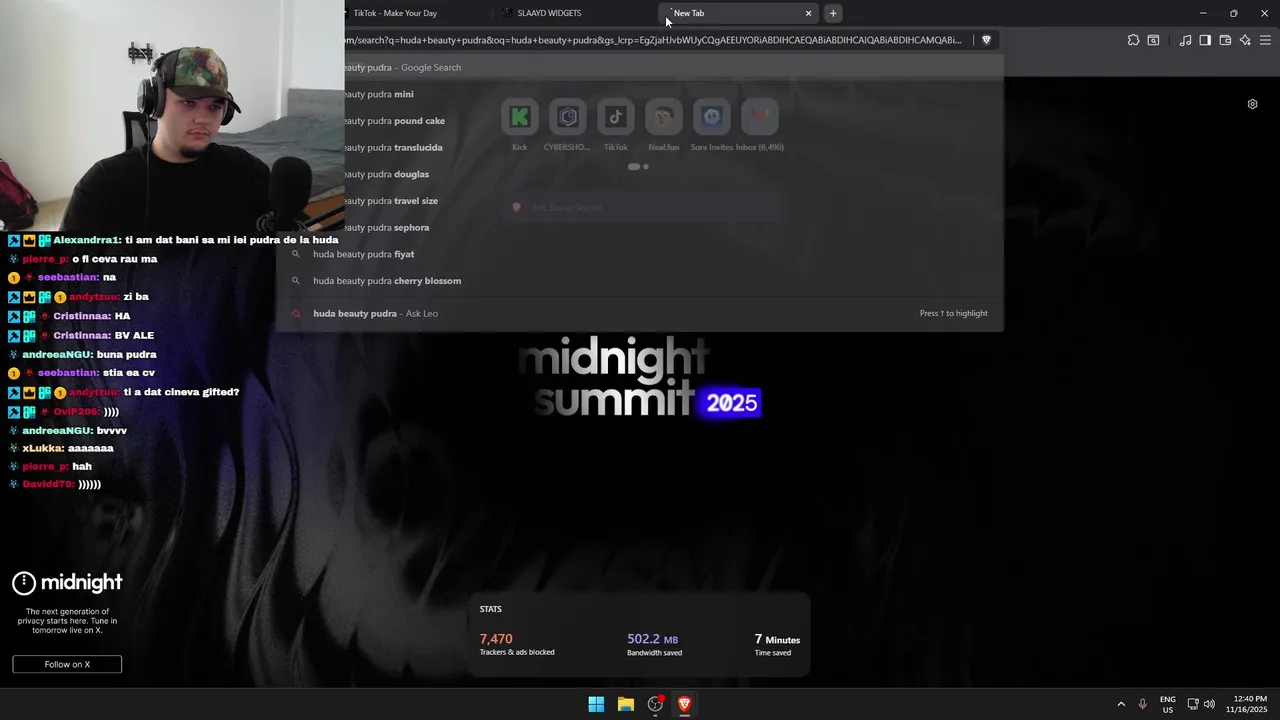Click the 502.2 MB bandwidth saved stat
Screen dimensions: 1280x720
[654, 645]
